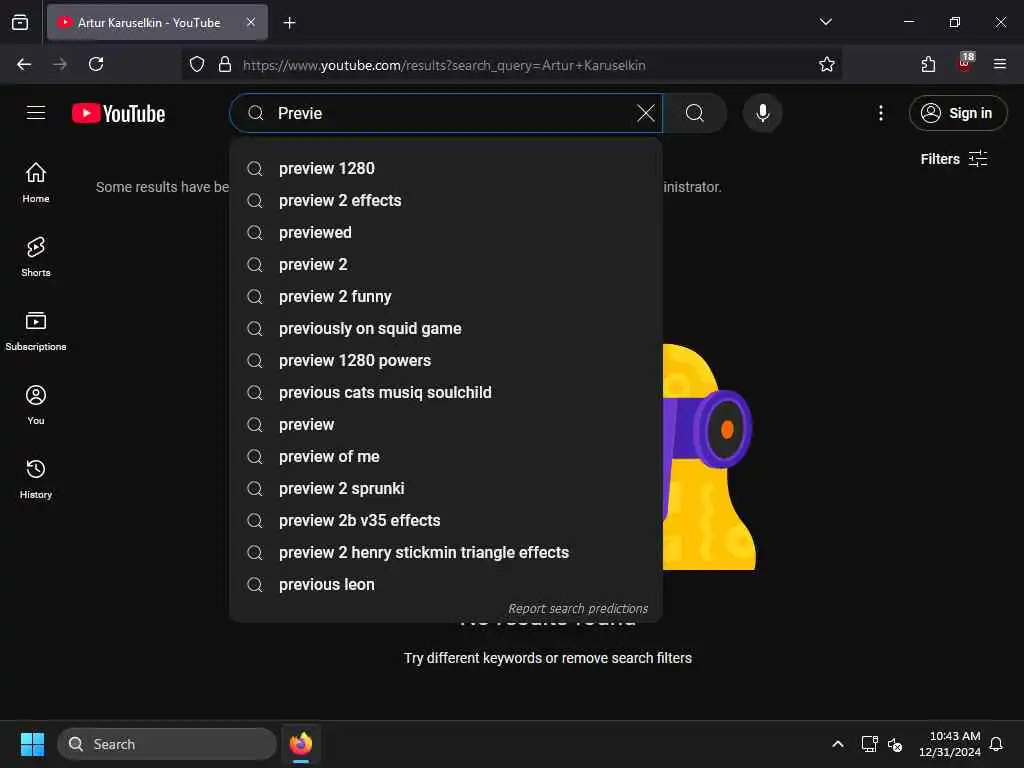Click the browser forward arrow

(x=60, y=64)
